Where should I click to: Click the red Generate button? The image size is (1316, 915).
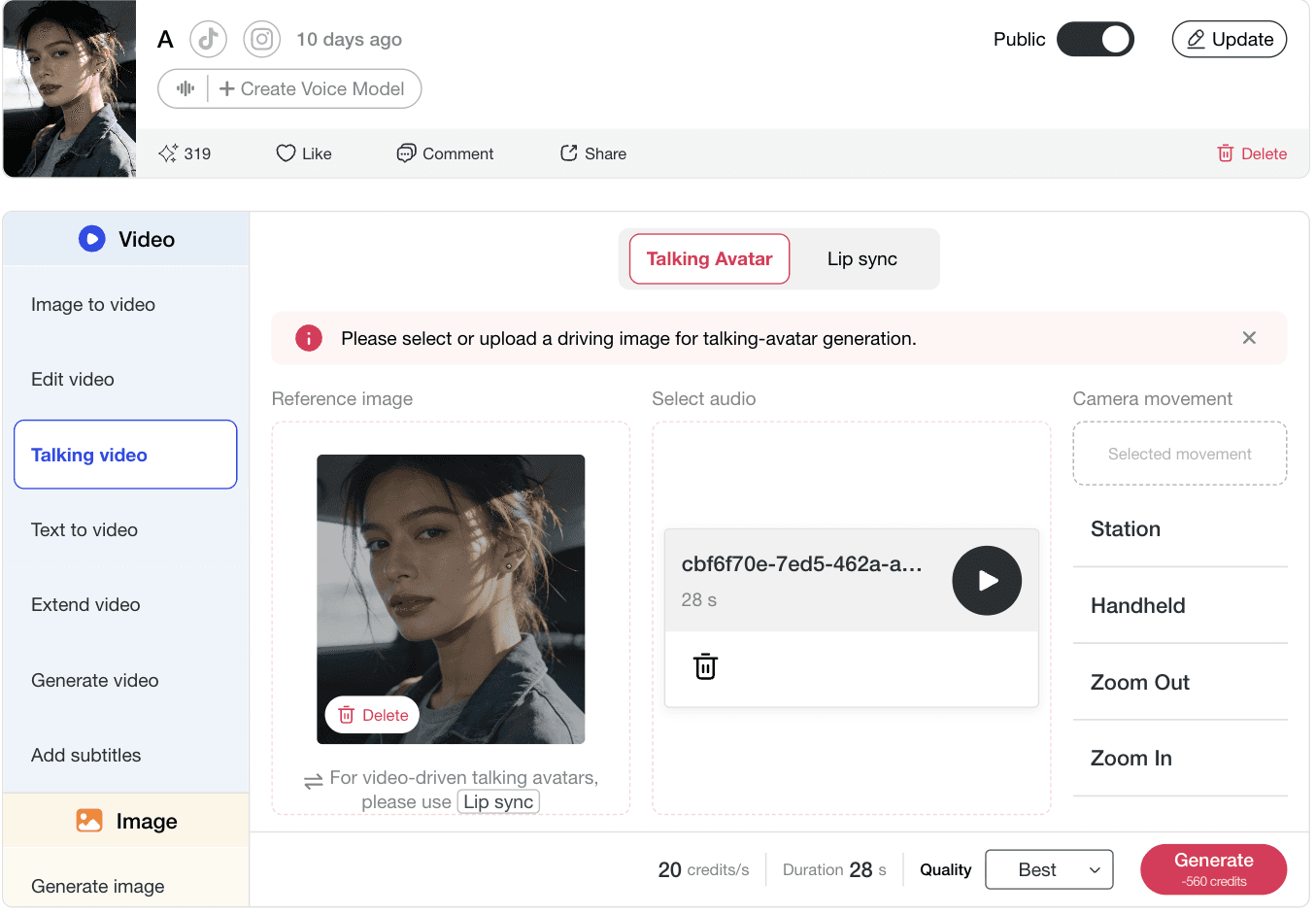click(1214, 869)
